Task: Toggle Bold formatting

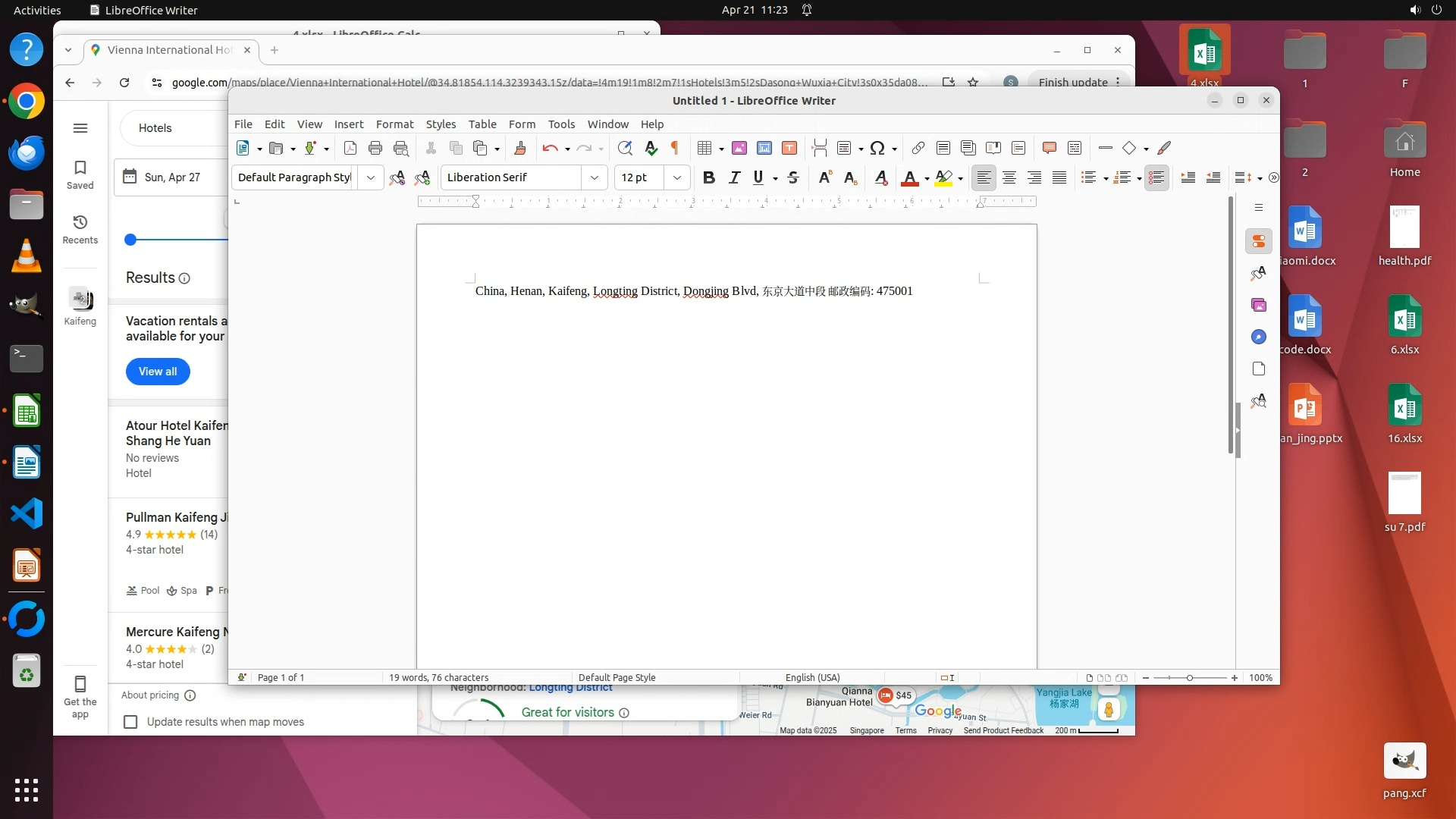Action: pos(708,177)
